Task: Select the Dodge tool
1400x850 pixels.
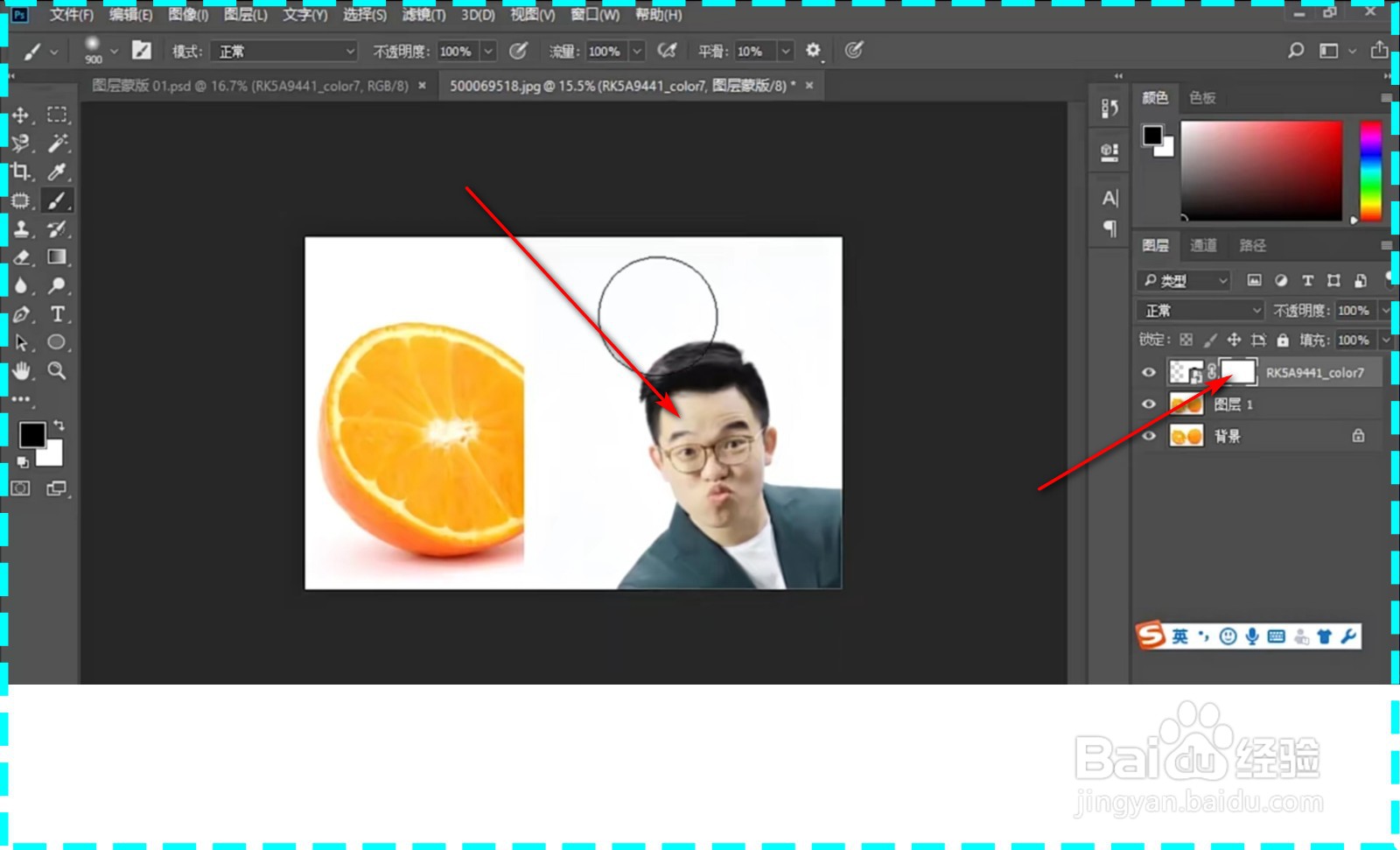Action: [x=57, y=285]
